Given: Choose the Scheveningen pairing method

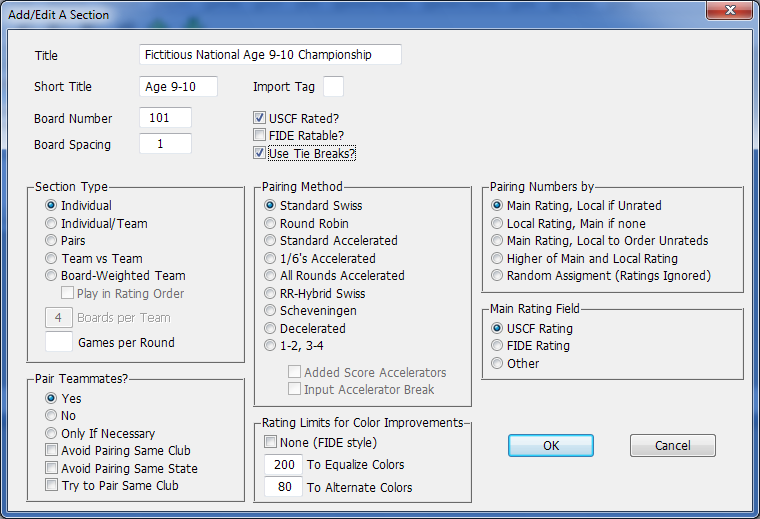Looking at the screenshot, I should point(270,311).
